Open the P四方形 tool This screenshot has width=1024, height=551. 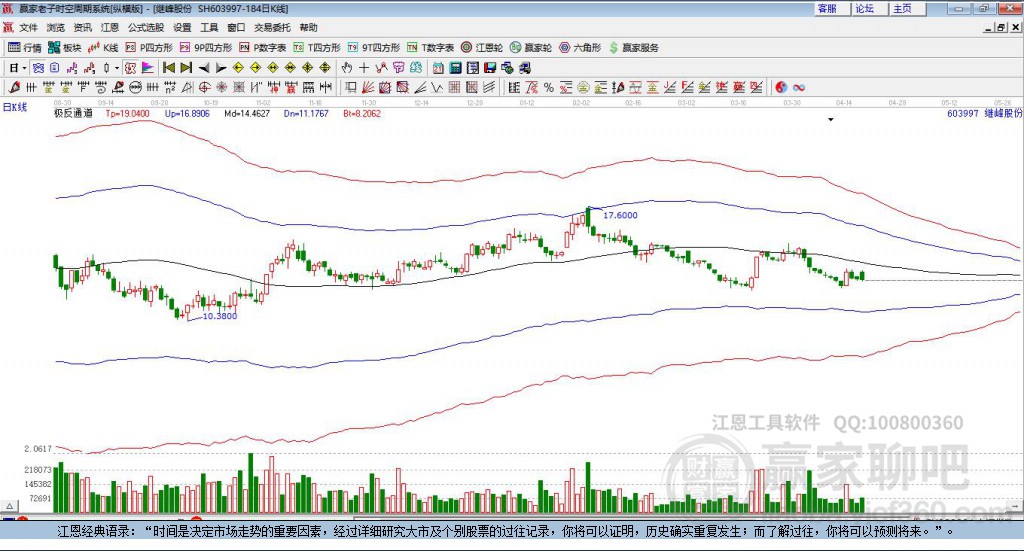click(149, 48)
